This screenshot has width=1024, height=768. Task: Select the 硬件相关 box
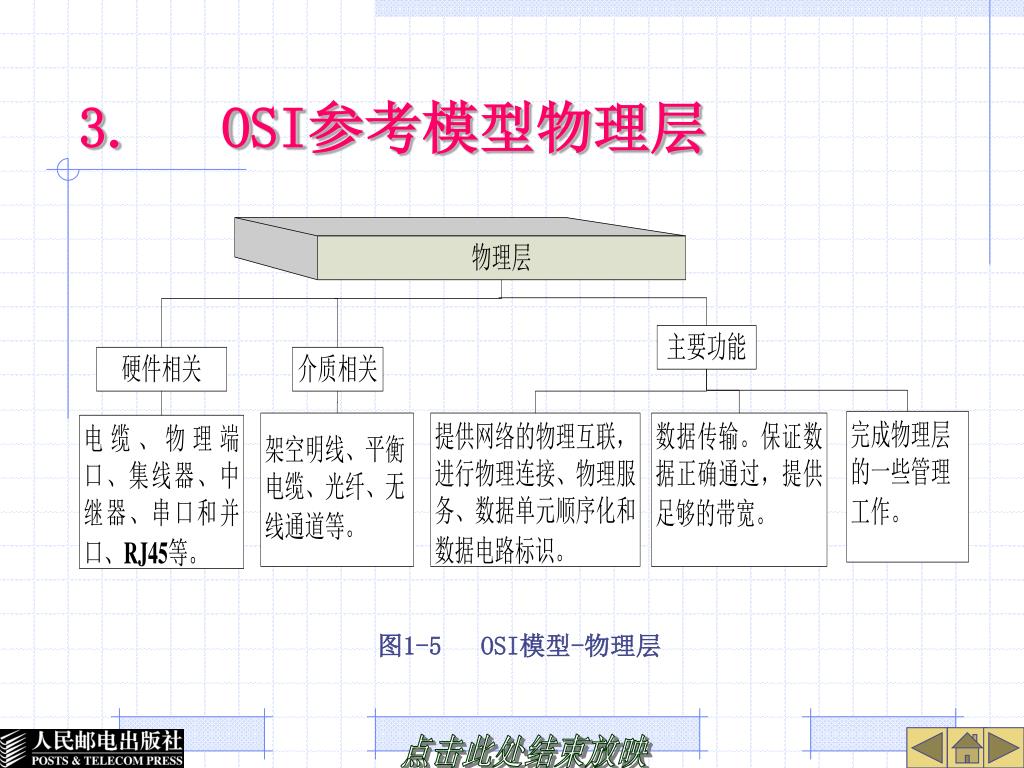(161, 369)
